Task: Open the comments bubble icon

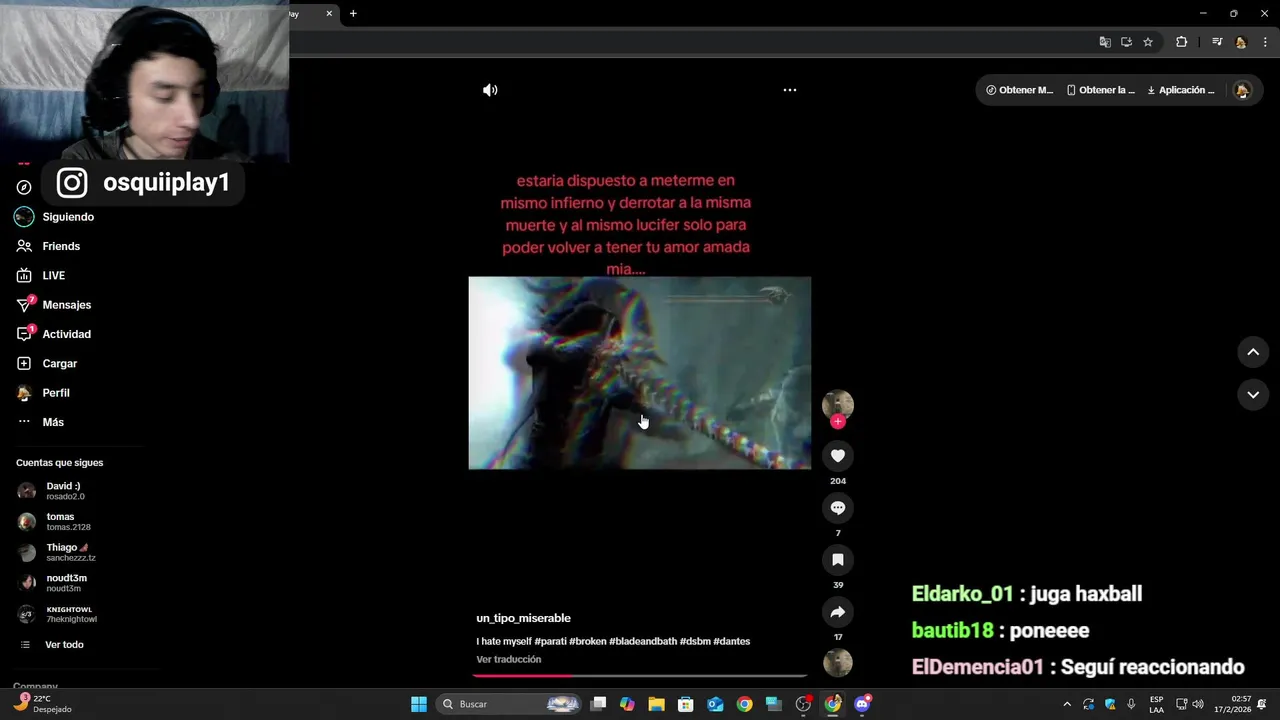Action: pyautogui.click(x=838, y=508)
